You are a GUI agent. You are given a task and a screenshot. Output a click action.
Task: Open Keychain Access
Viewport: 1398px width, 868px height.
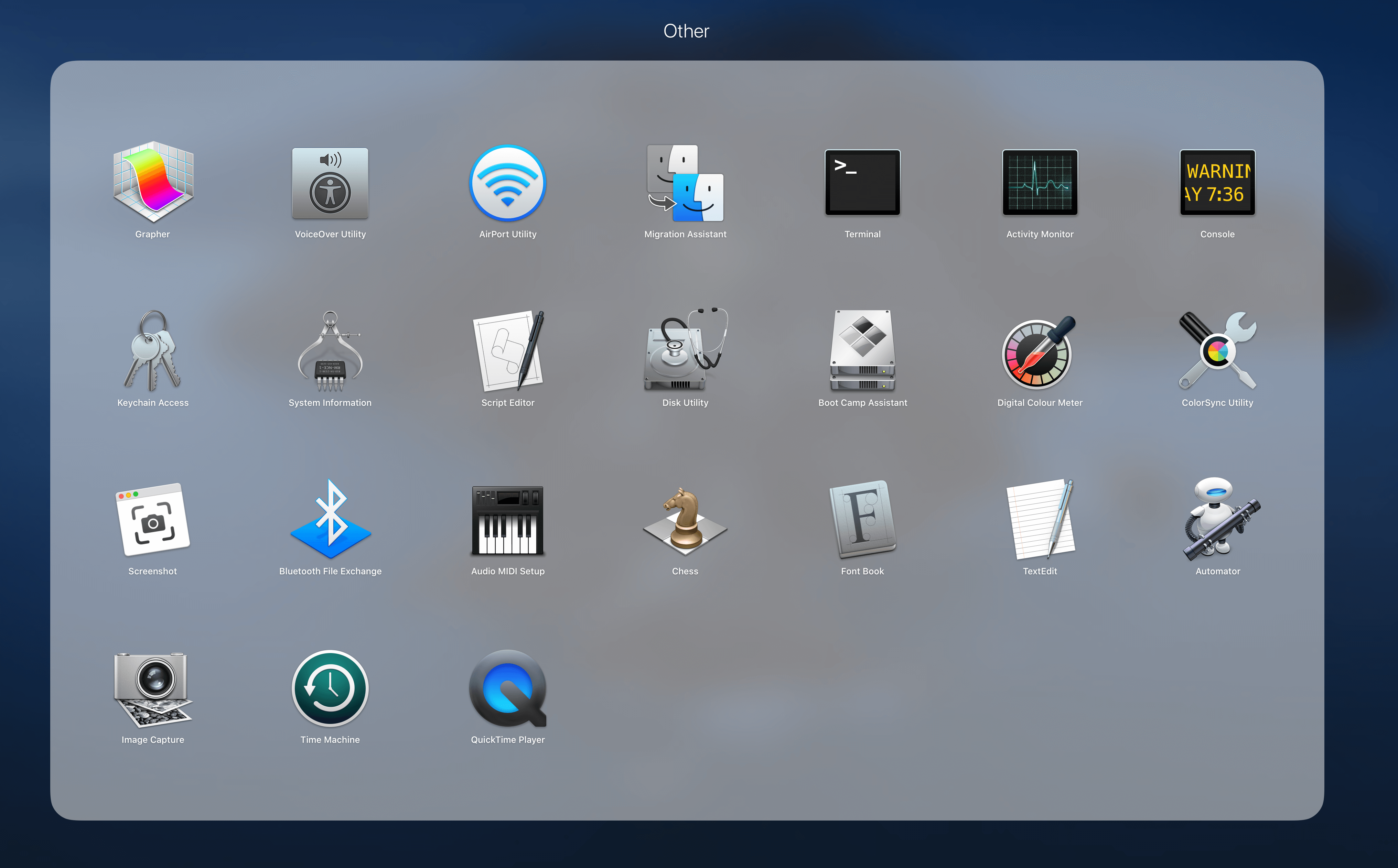(x=153, y=351)
